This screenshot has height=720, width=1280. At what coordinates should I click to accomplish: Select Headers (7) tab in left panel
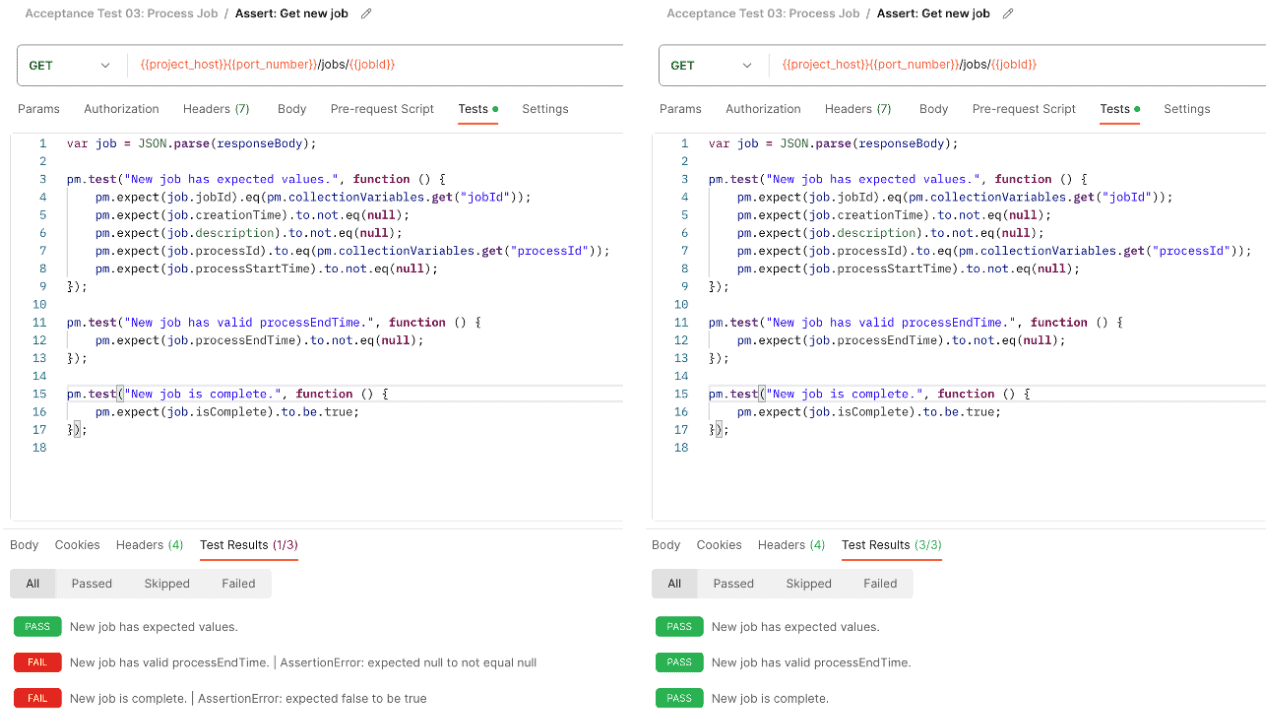click(x=216, y=109)
